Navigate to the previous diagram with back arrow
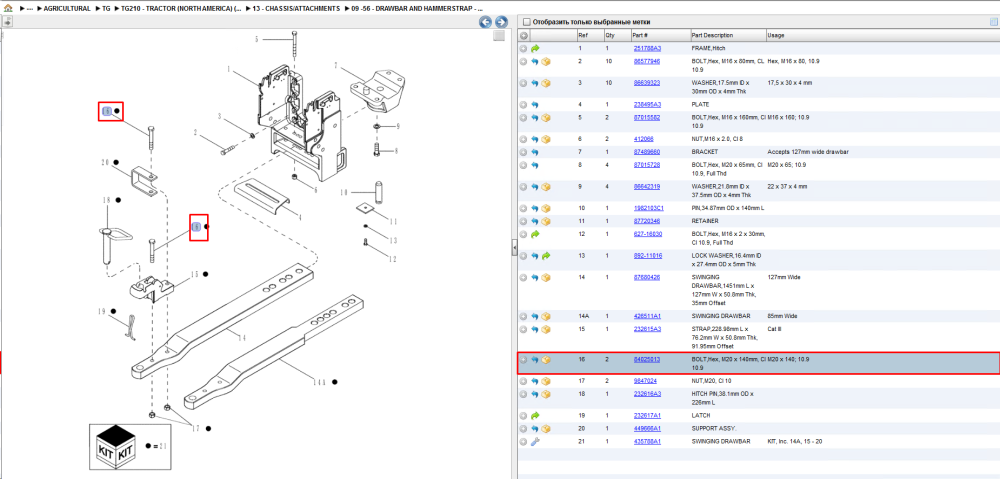 (485, 22)
